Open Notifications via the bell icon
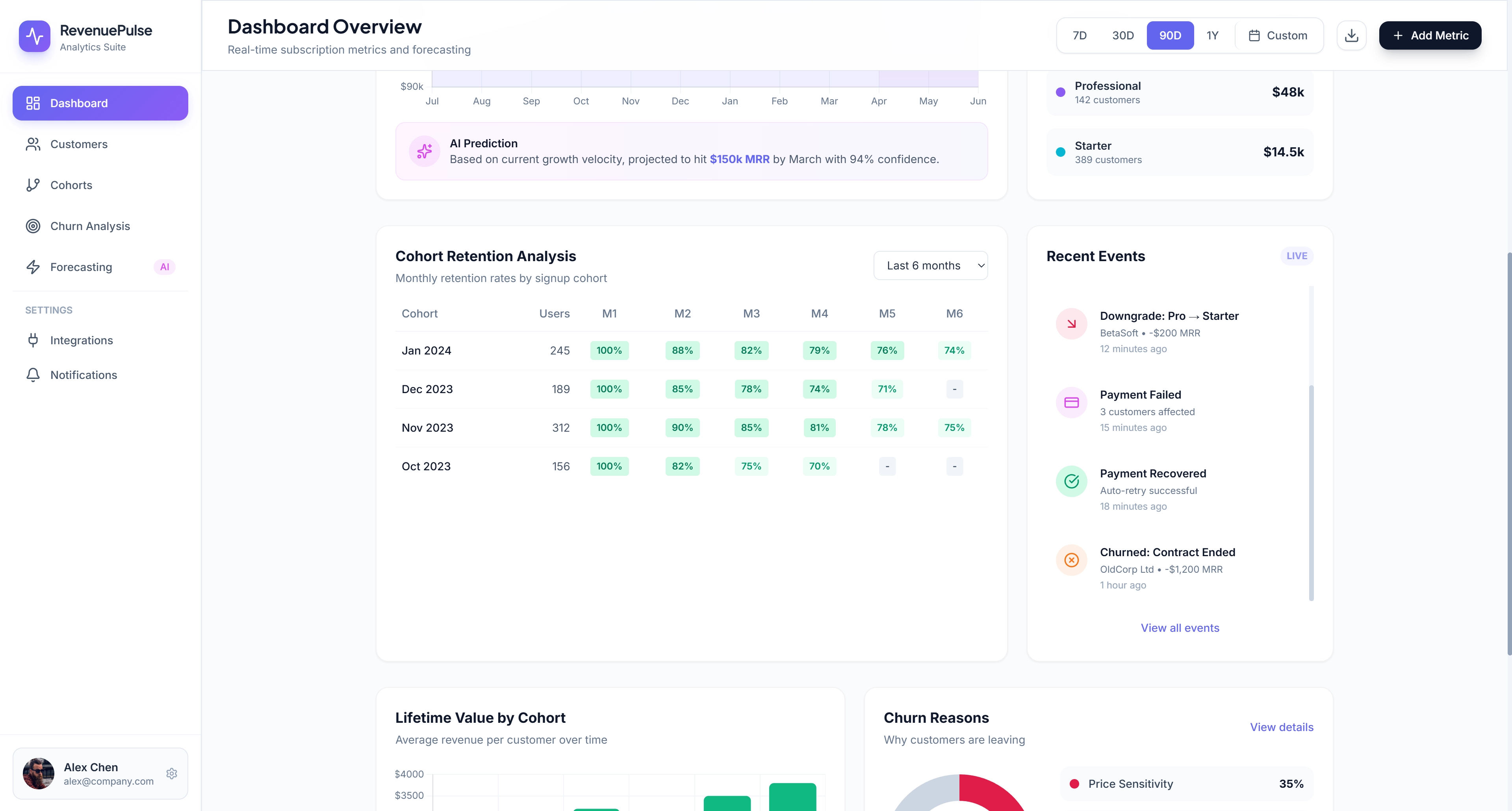Viewport: 1512px width, 811px height. pyautogui.click(x=33, y=375)
